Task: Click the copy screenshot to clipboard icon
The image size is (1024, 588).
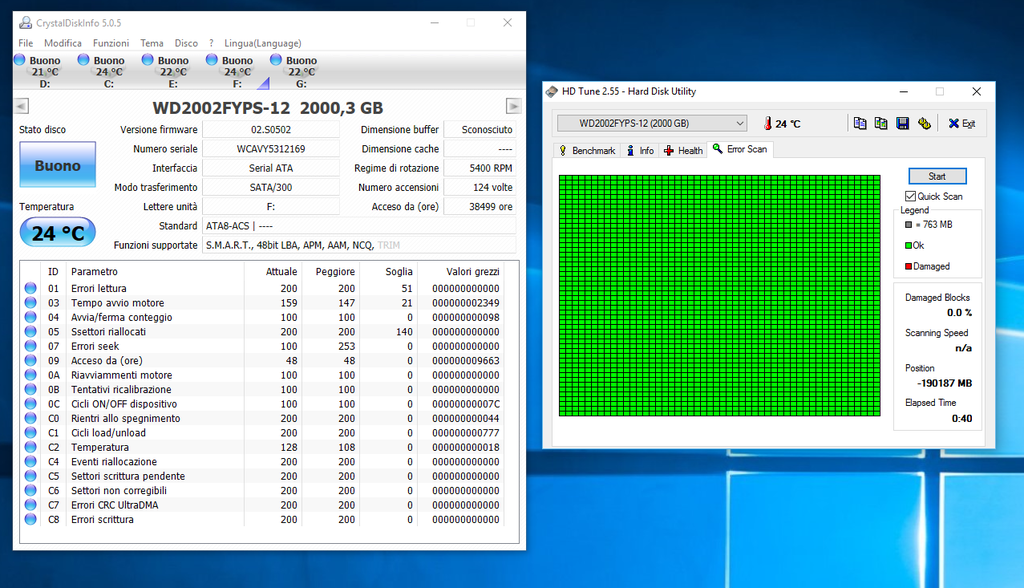Action: point(881,123)
